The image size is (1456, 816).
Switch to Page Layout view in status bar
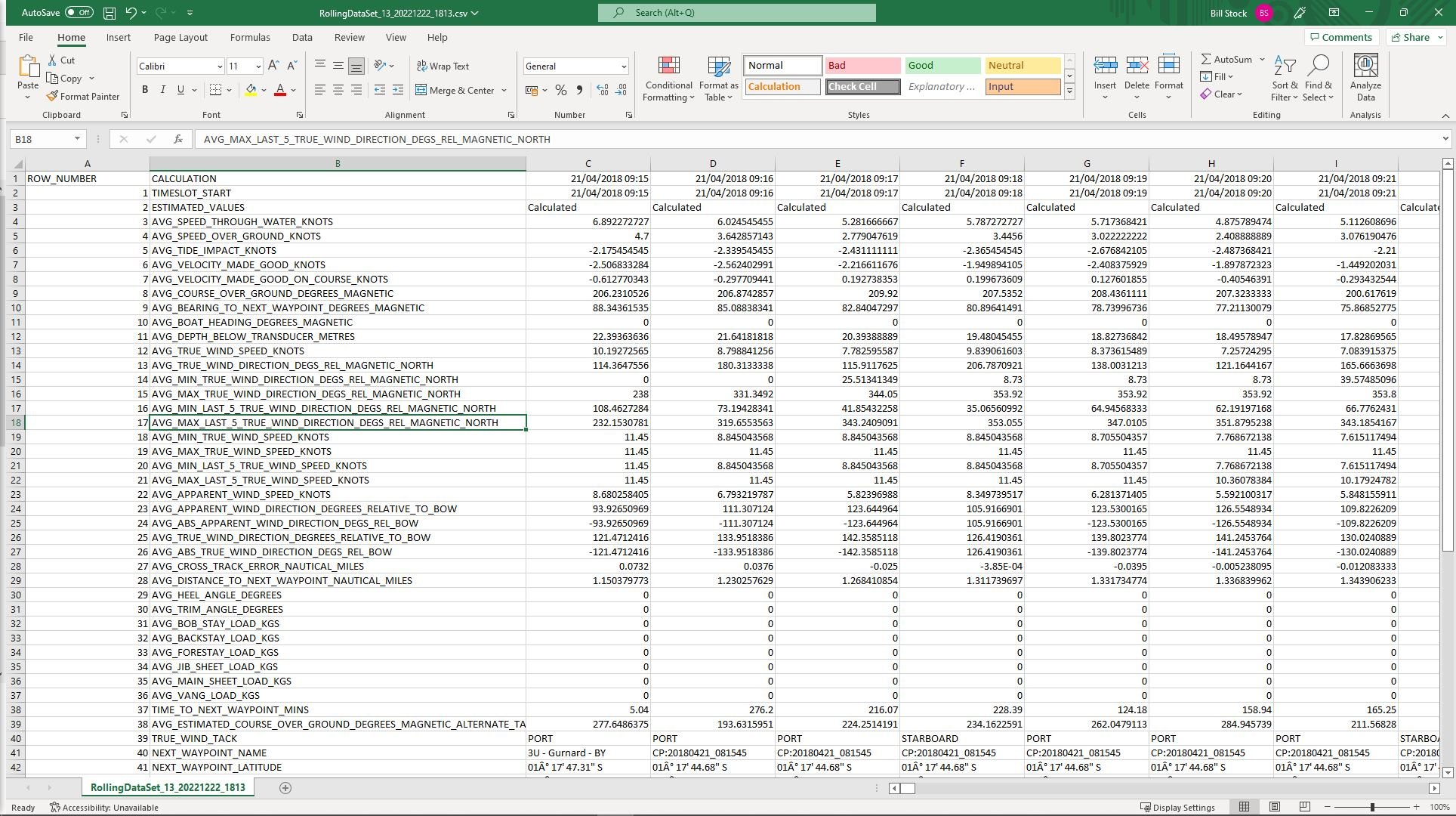click(1275, 807)
